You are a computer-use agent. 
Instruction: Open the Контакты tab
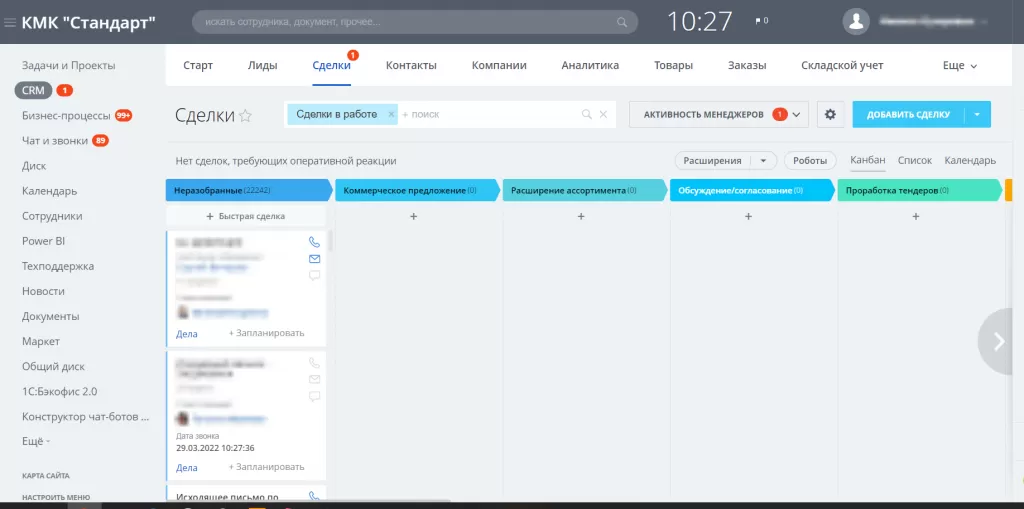[x=411, y=66]
